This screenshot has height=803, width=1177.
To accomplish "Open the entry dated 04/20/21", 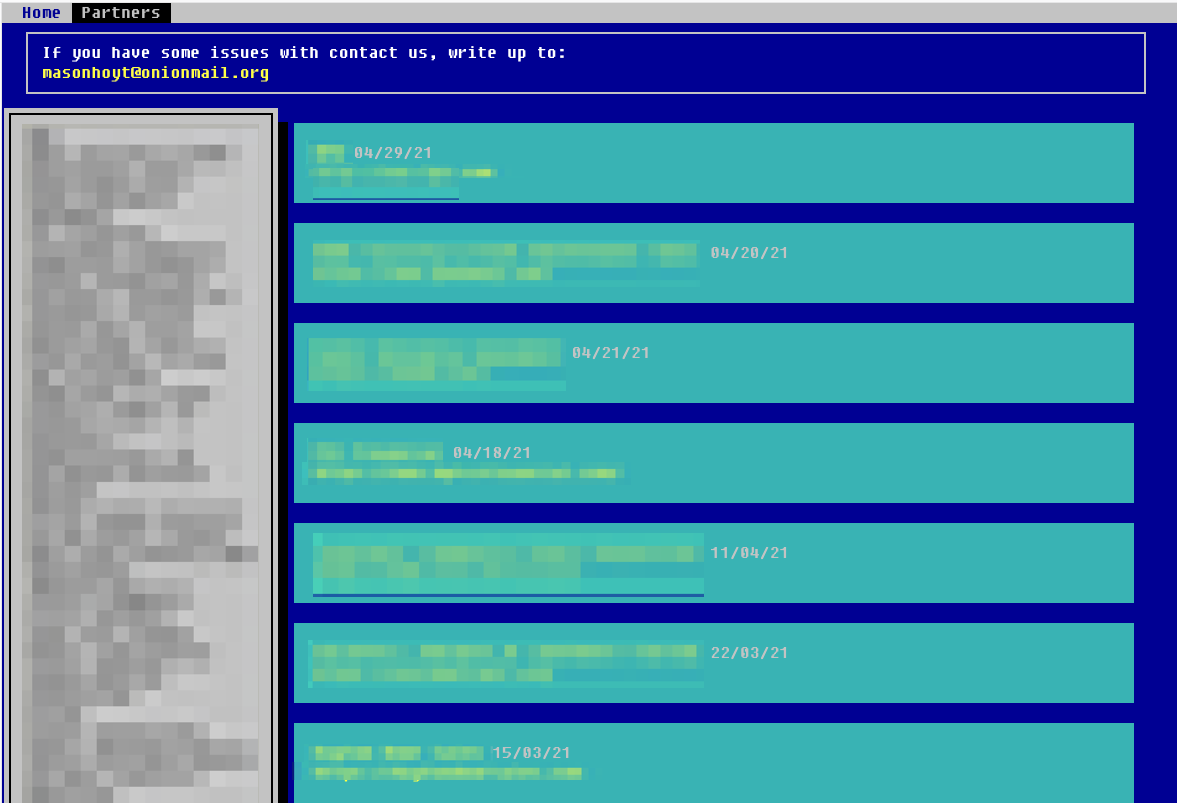I will point(713,262).
